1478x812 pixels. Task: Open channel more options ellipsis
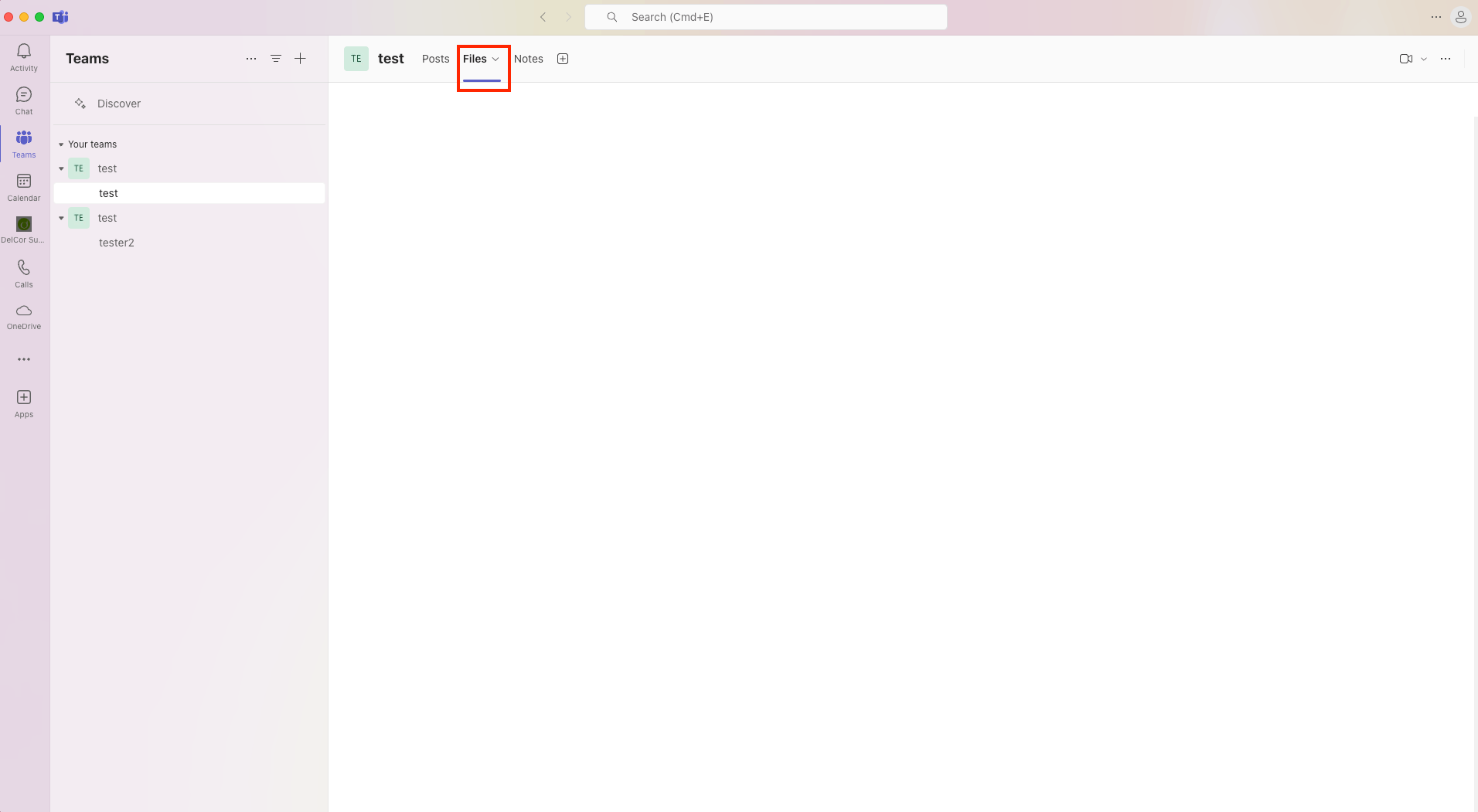(x=1446, y=59)
